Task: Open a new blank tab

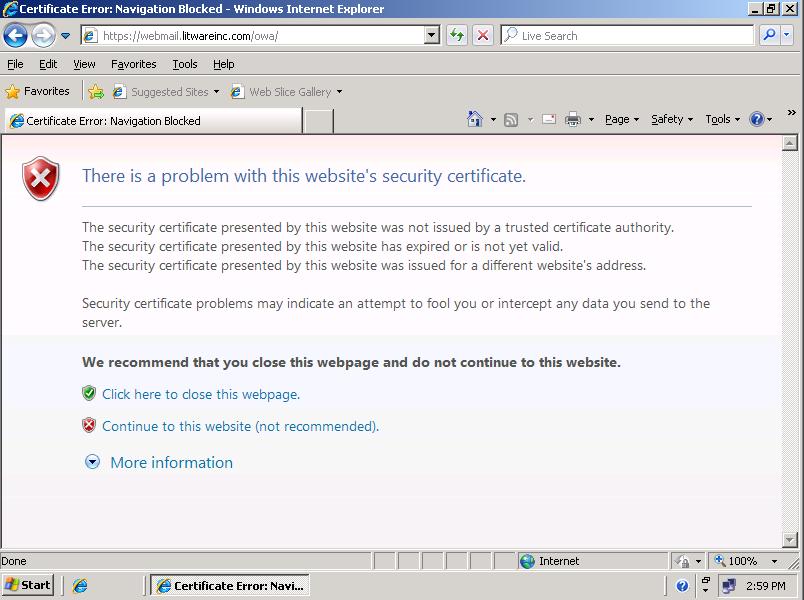Action: coord(318,121)
